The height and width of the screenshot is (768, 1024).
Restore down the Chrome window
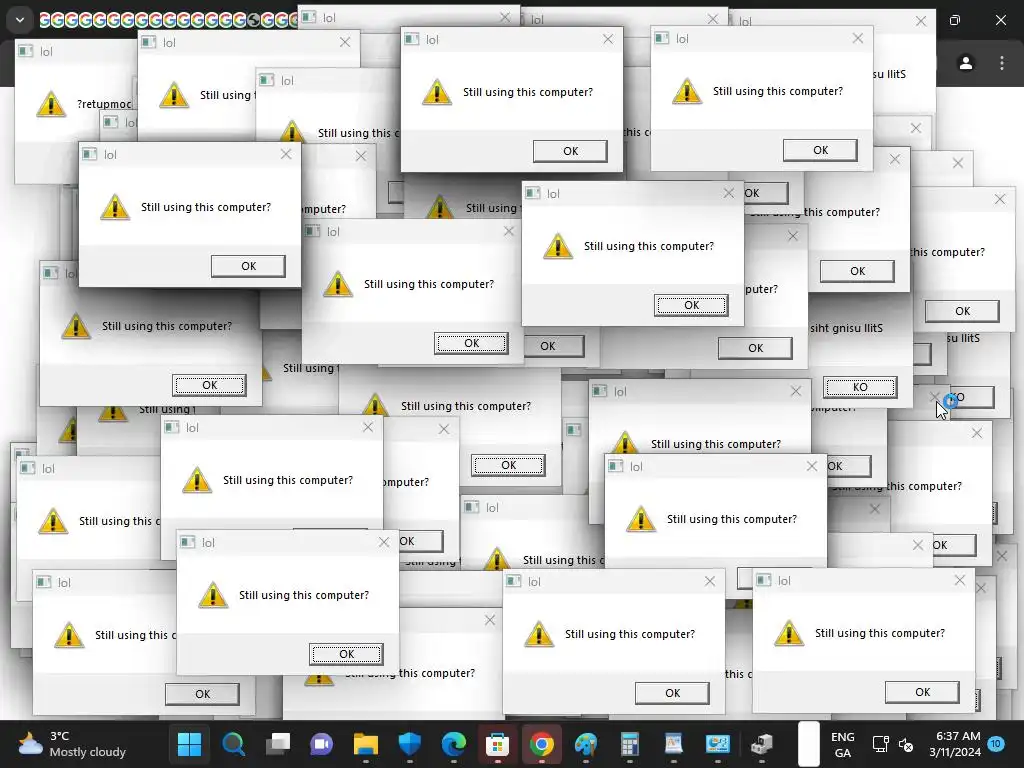955,20
